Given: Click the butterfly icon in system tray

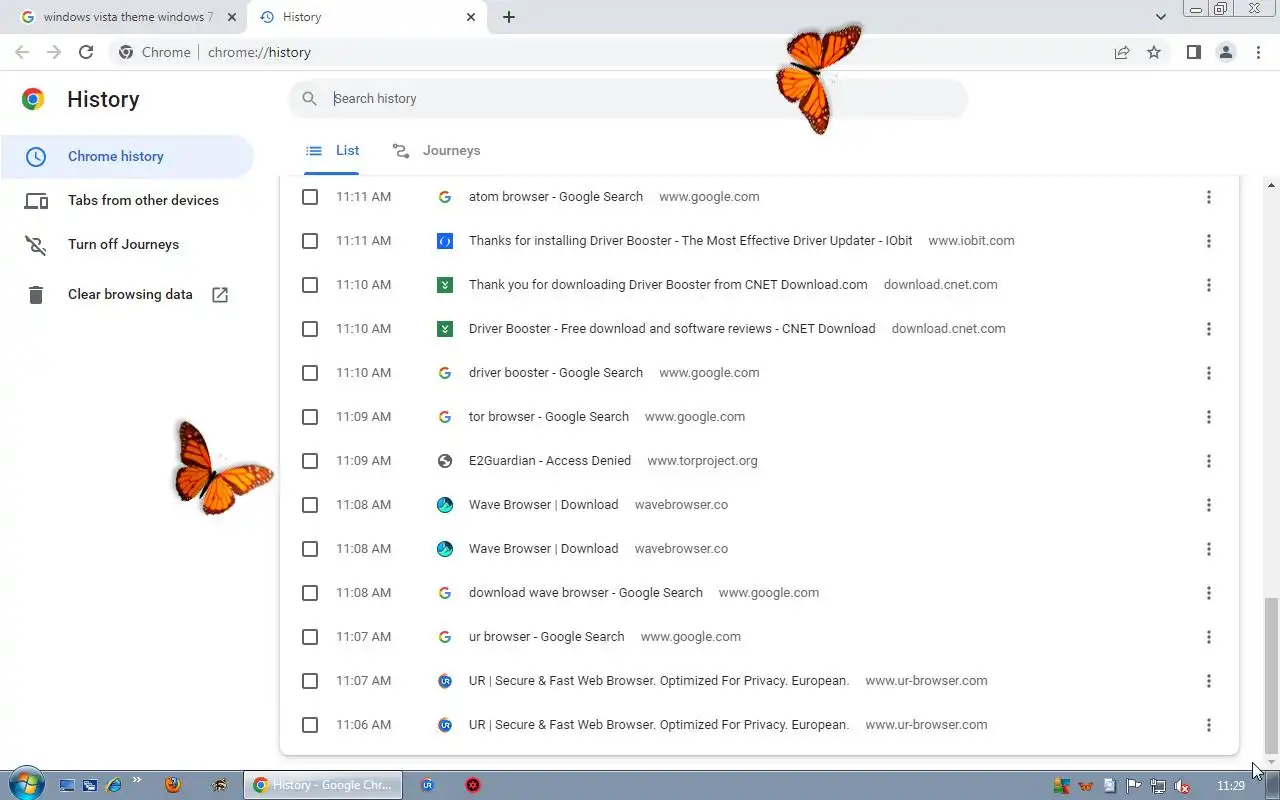Looking at the screenshot, I should [1085, 786].
